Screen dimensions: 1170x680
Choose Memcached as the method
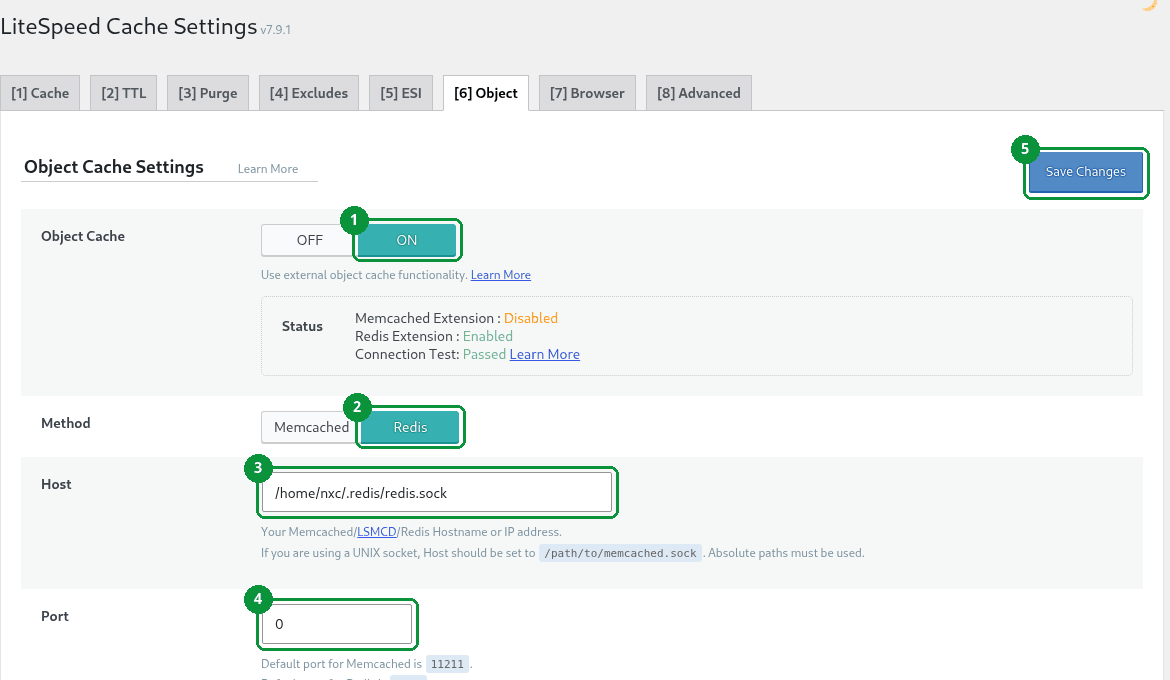[x=310, y=427]
